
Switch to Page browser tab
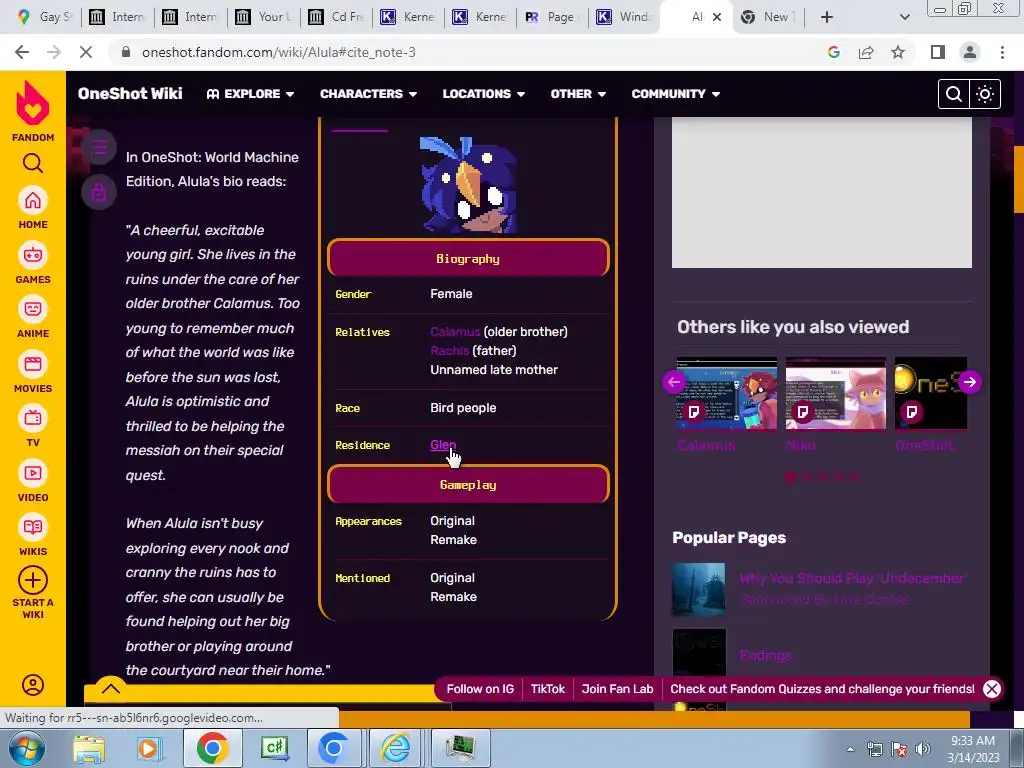pyautogui.click(x=552, y=17)
